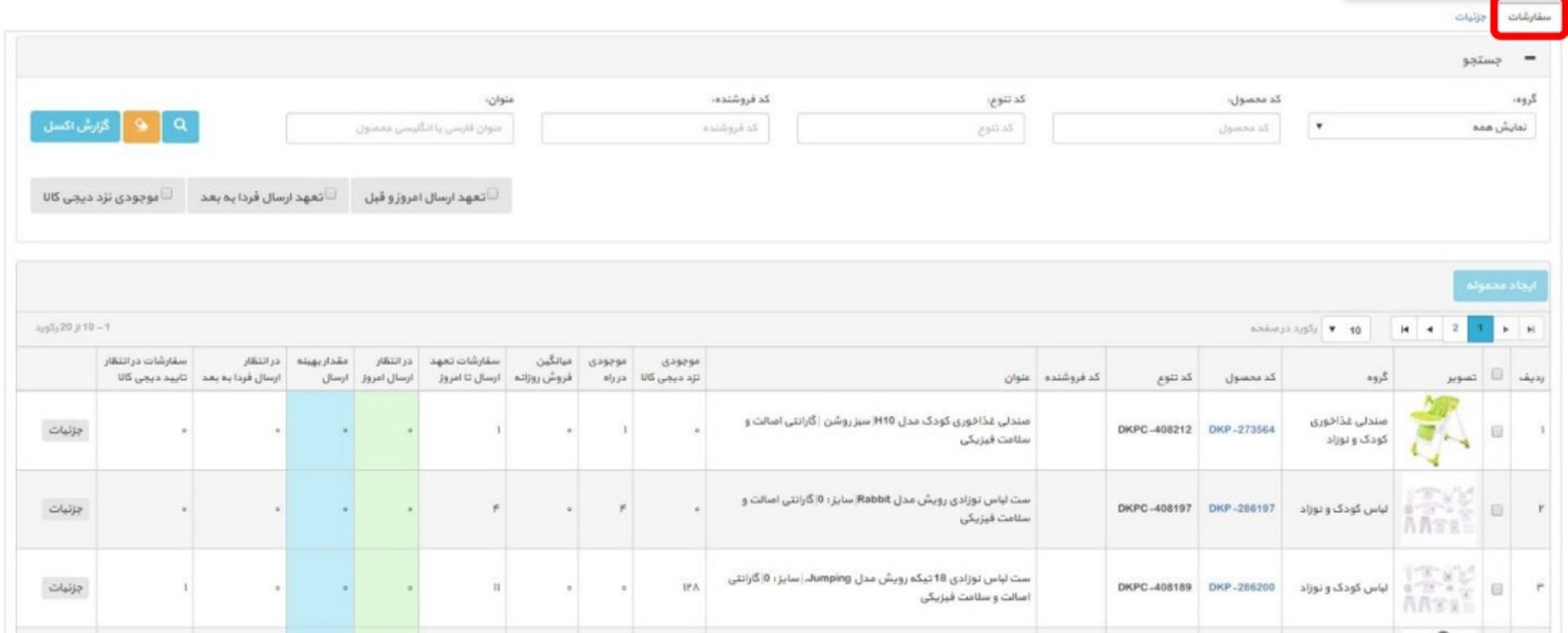Click the orange clear-filters eraser button
1568x633 pixels.
point(141,127)
